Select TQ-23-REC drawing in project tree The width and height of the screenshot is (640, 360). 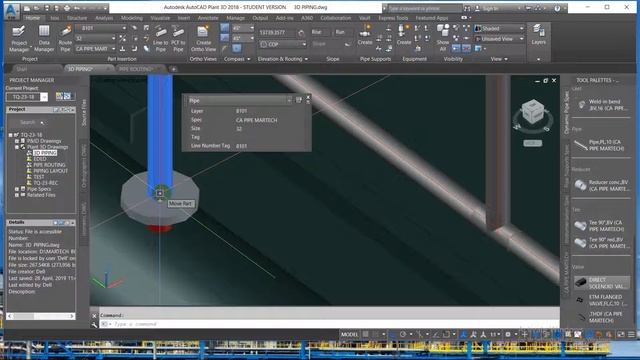coord(45,183)
